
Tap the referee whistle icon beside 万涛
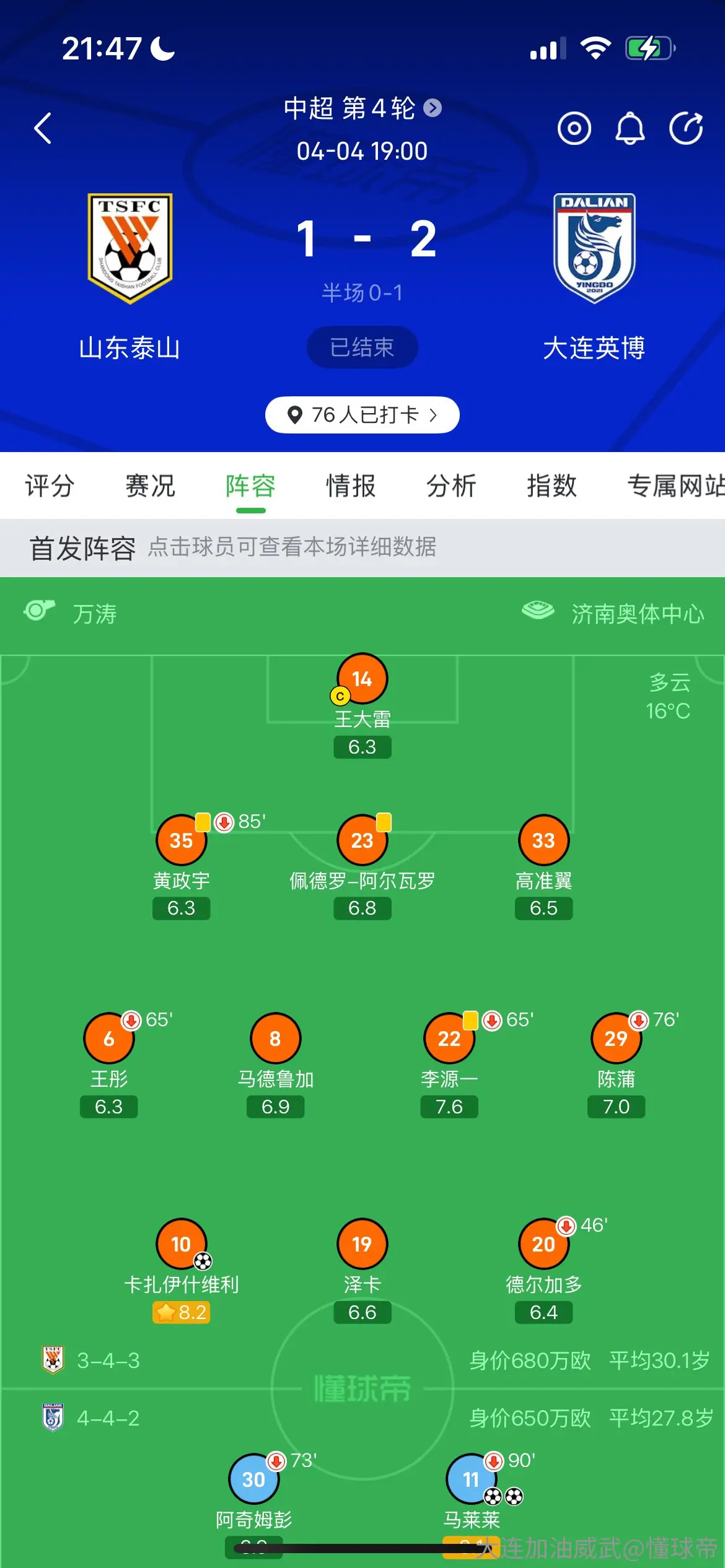pos(39,611)
